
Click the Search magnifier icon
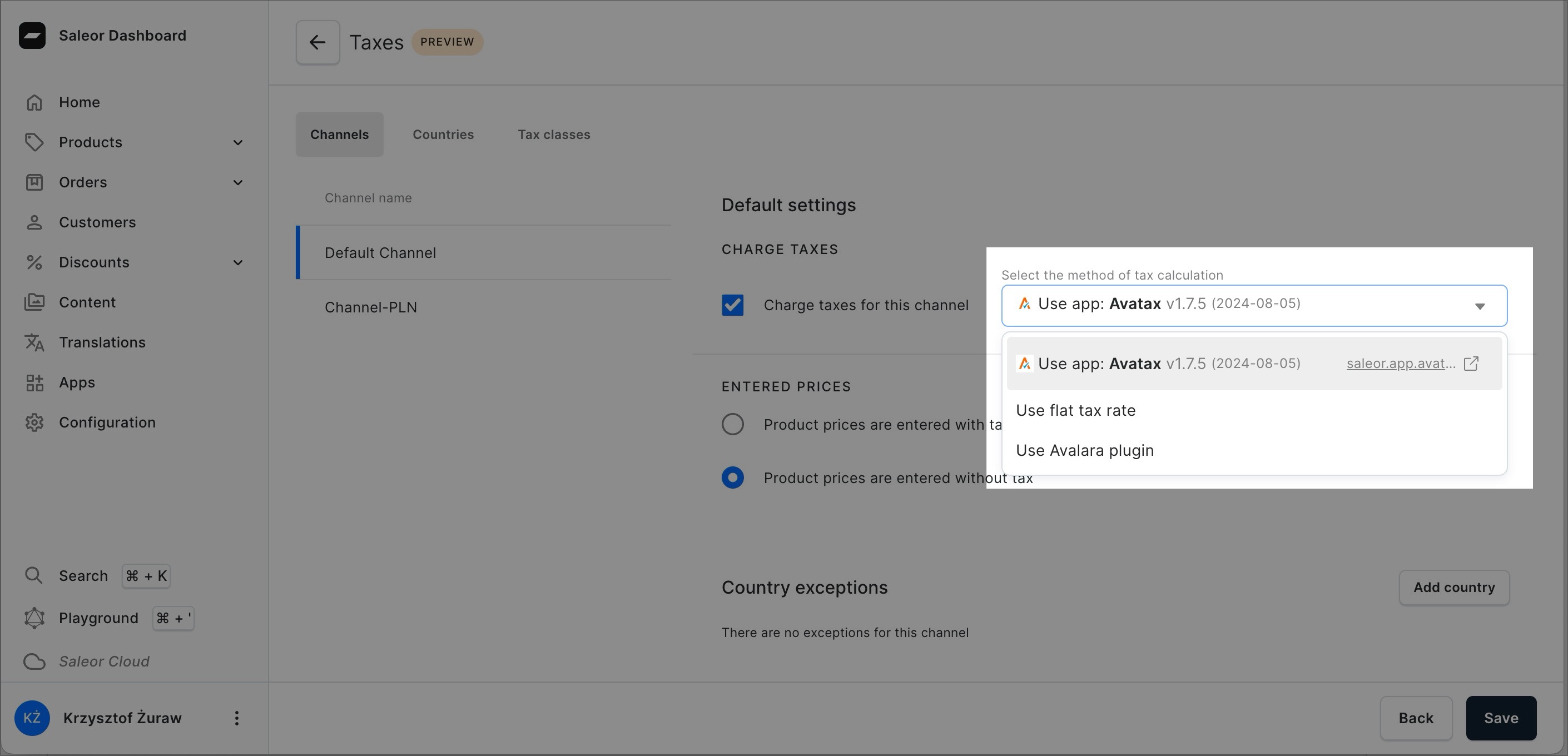(34, 575)
